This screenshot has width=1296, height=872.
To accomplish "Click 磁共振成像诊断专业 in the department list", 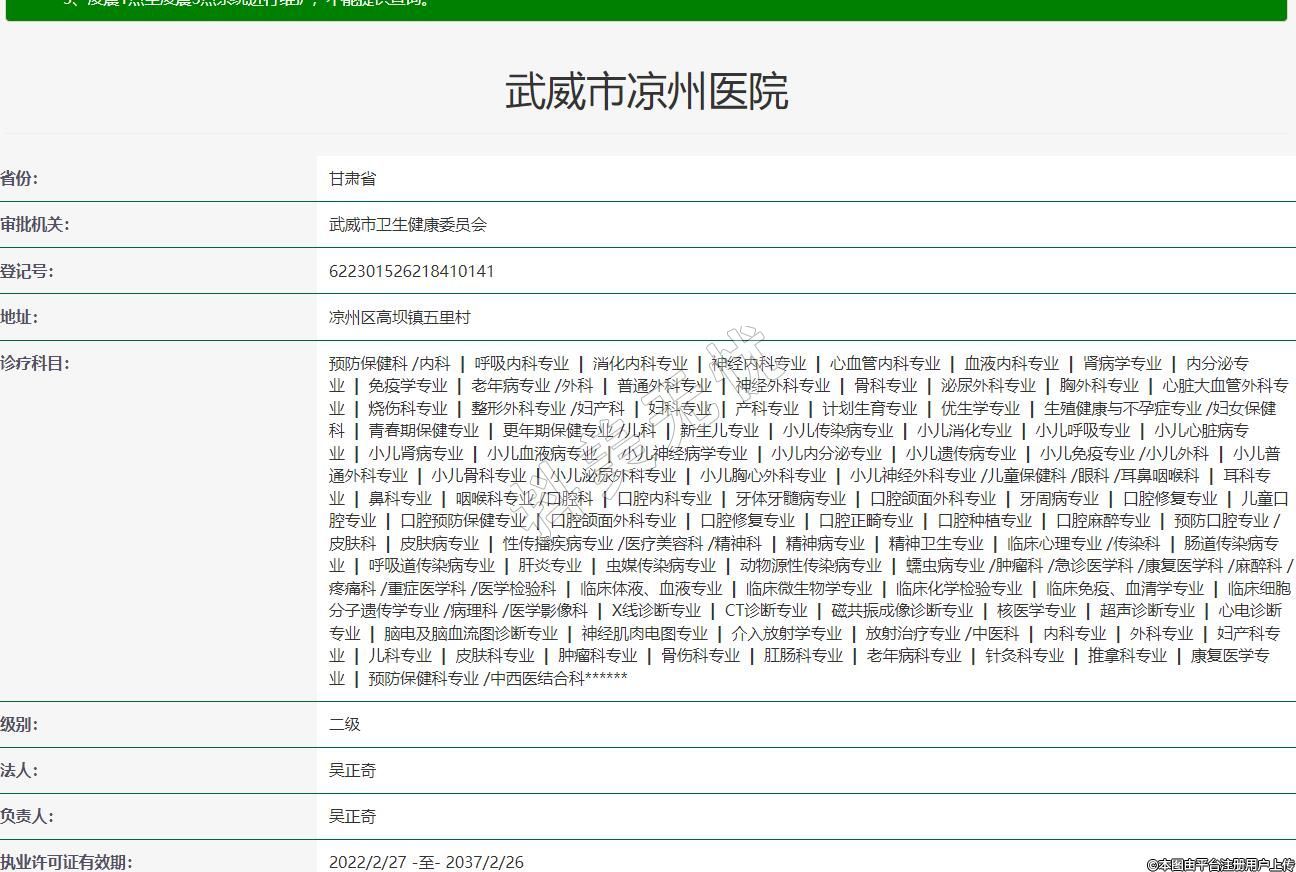I will (x=902, y=610).
